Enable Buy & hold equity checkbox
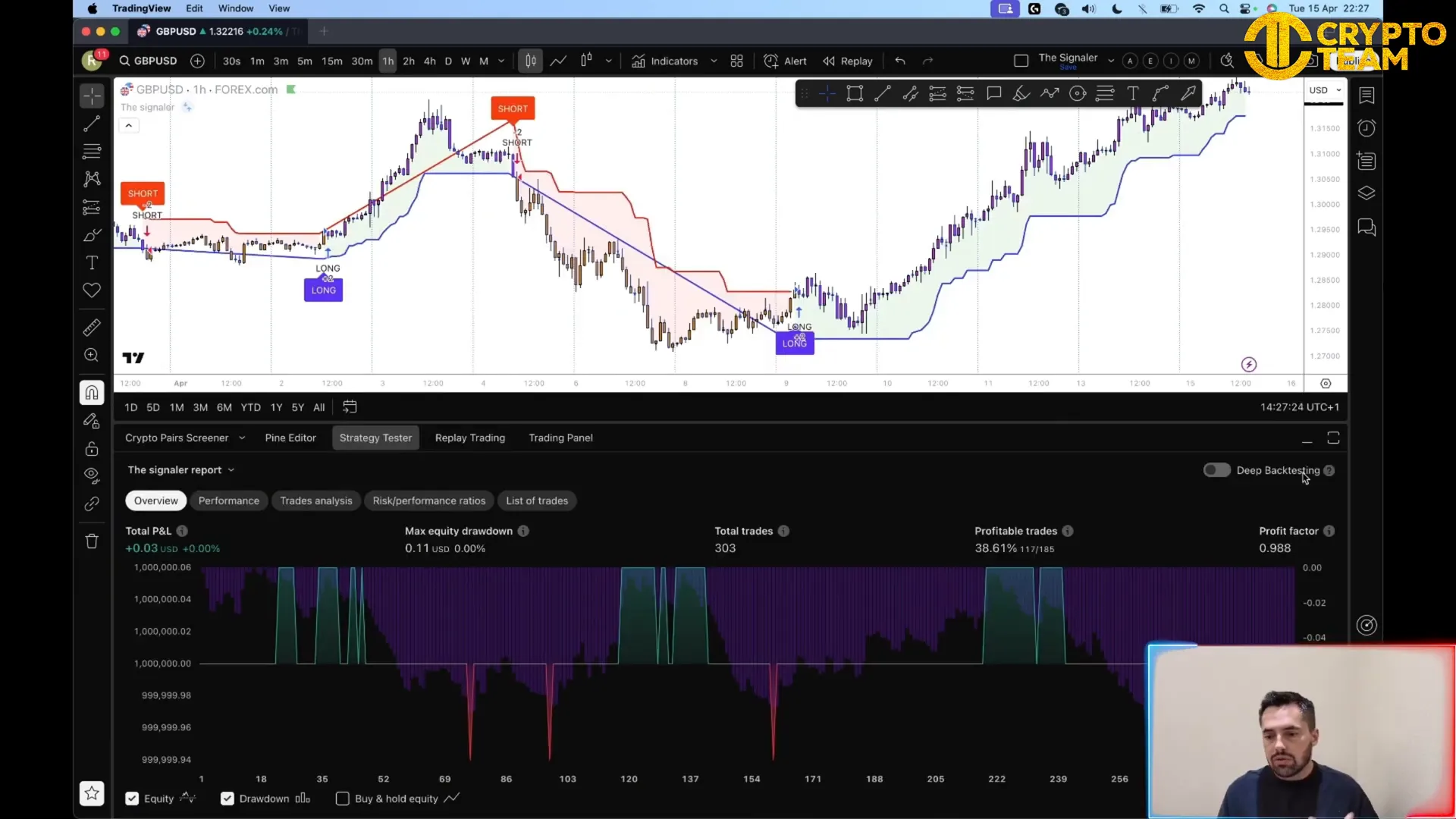The image size is (1456, 819). pos(343,799)
